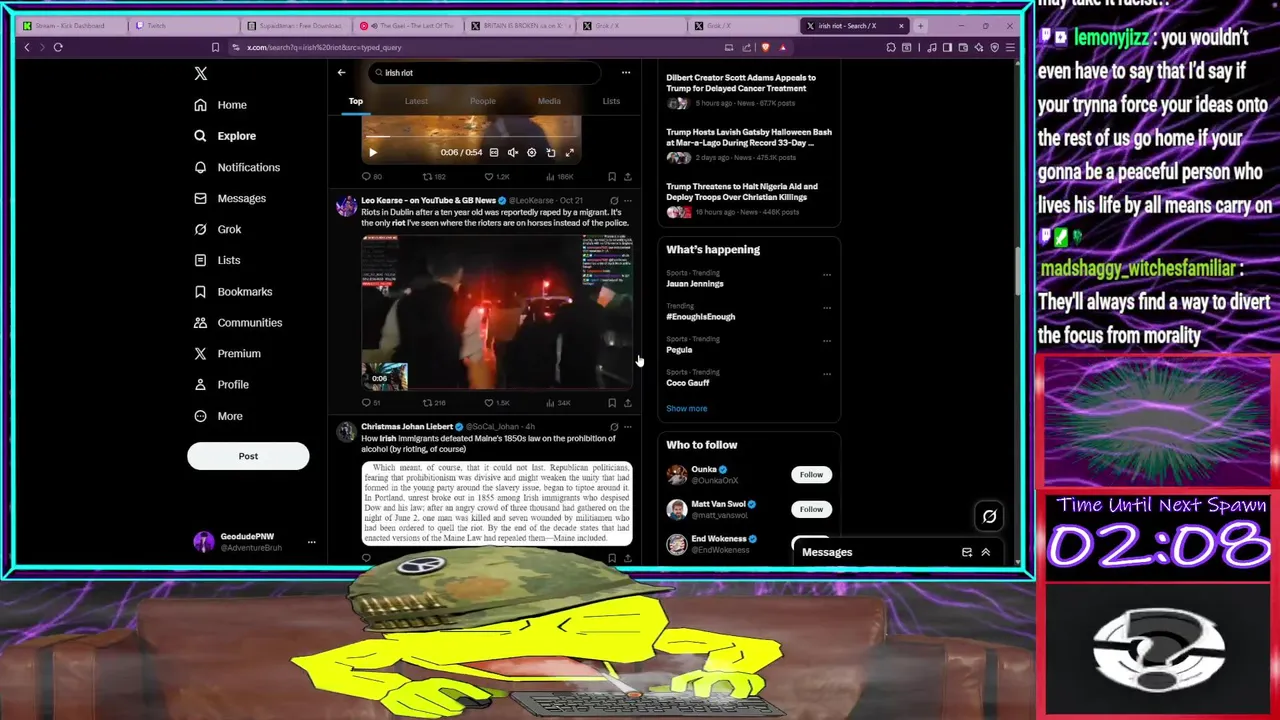Reload the page in the browser
Screen dimensions: 1280x720
(x=58, y=47)
